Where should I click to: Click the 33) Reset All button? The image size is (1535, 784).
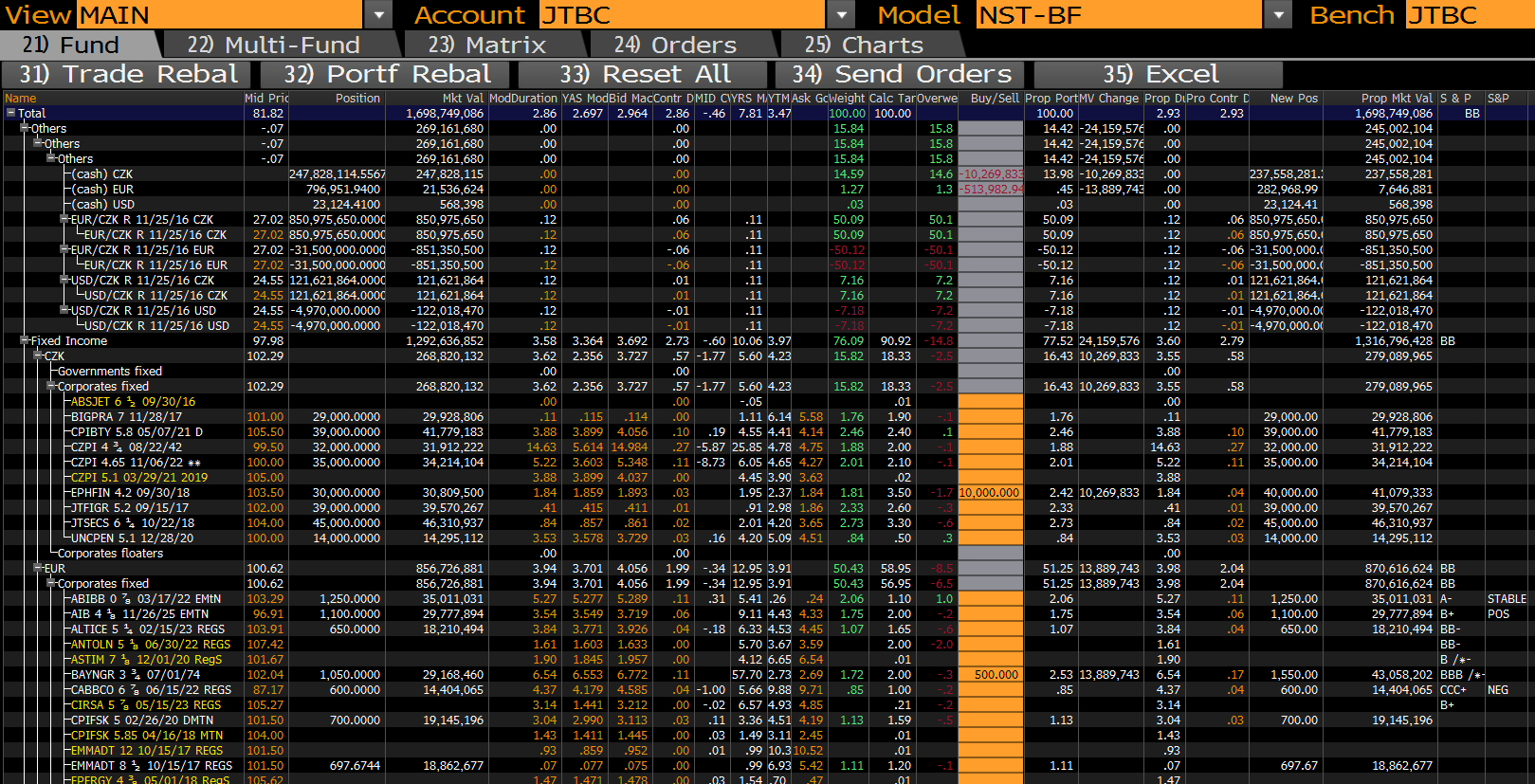pyautogui.click(x=643, y=74)
